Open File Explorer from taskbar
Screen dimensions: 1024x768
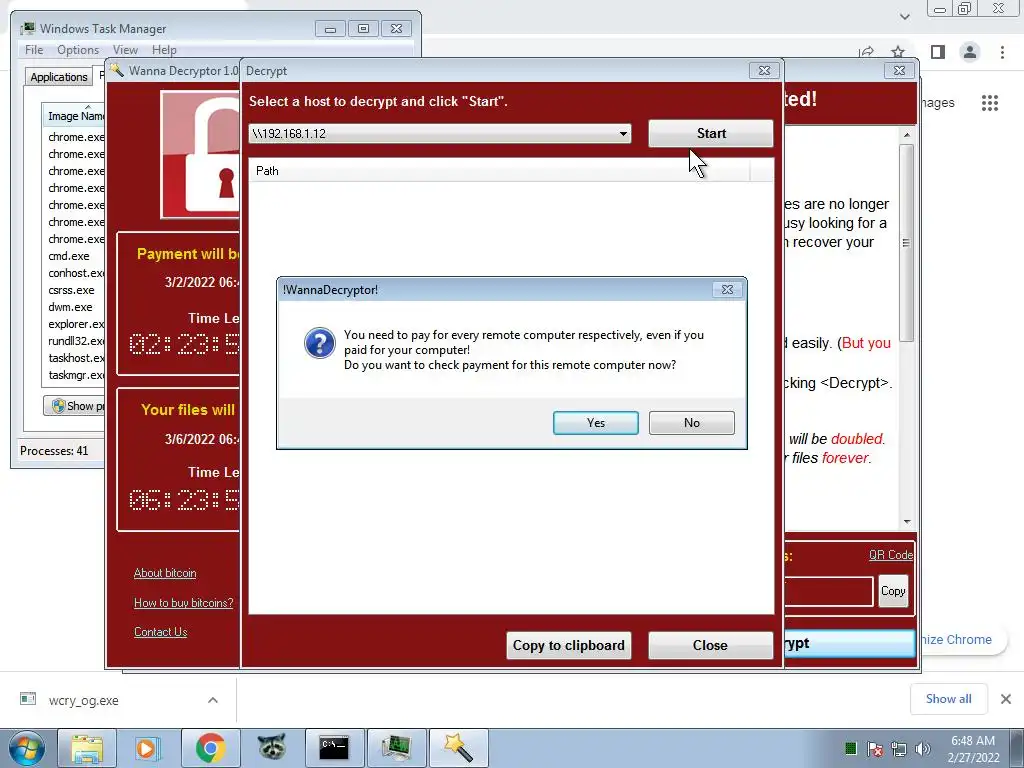point(86,748)
